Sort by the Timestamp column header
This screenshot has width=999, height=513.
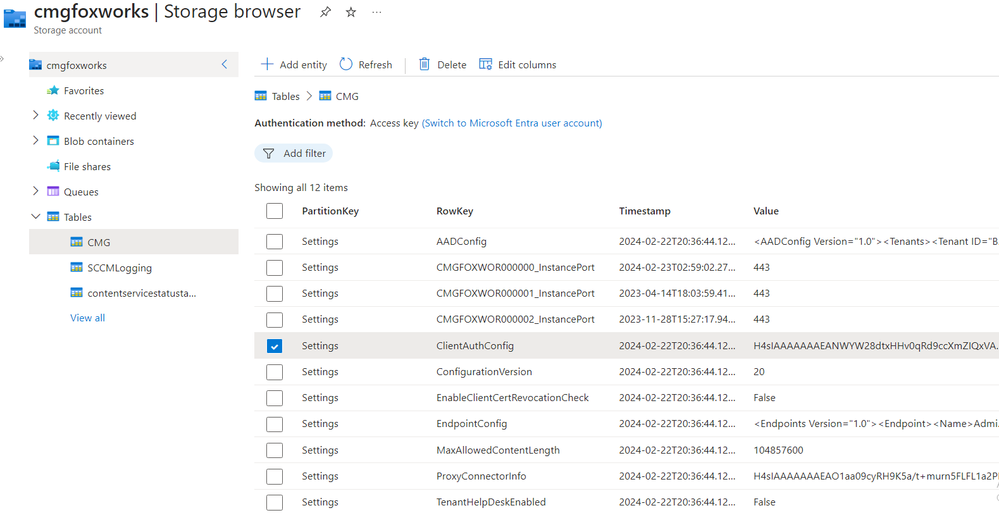(x=644, y=211)
